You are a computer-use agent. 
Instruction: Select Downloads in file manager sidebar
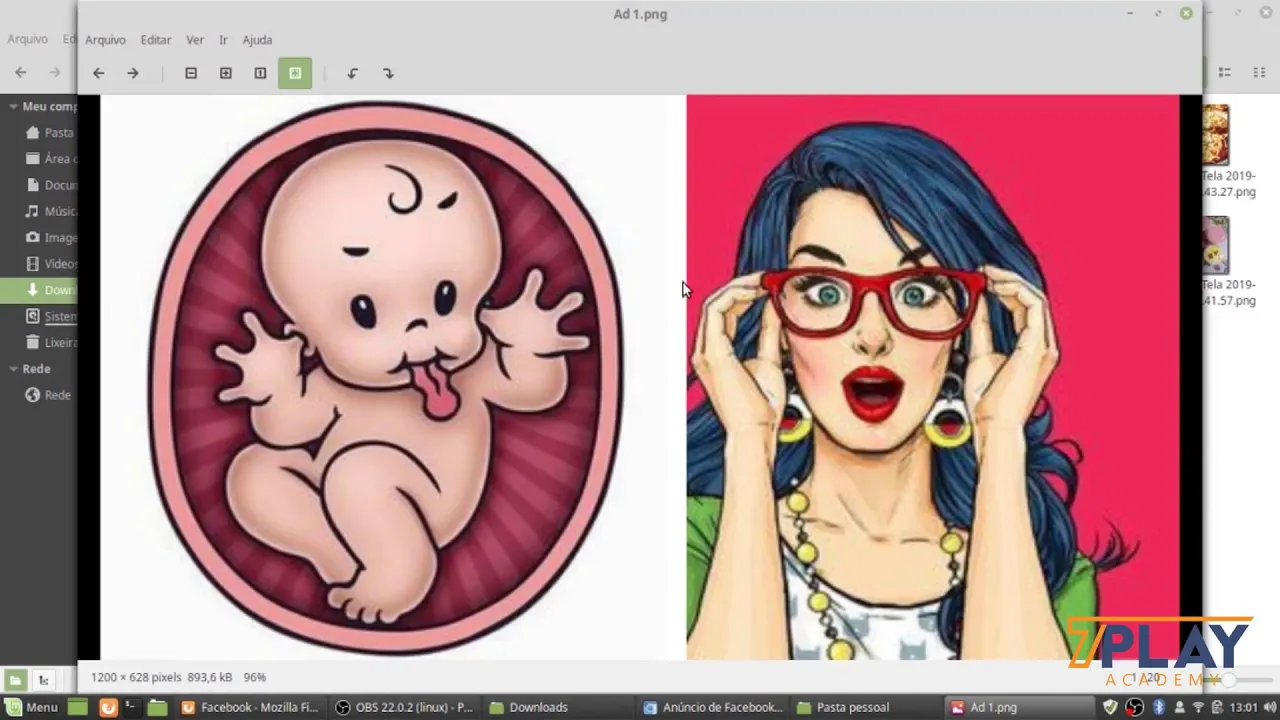tap(39, 290)
